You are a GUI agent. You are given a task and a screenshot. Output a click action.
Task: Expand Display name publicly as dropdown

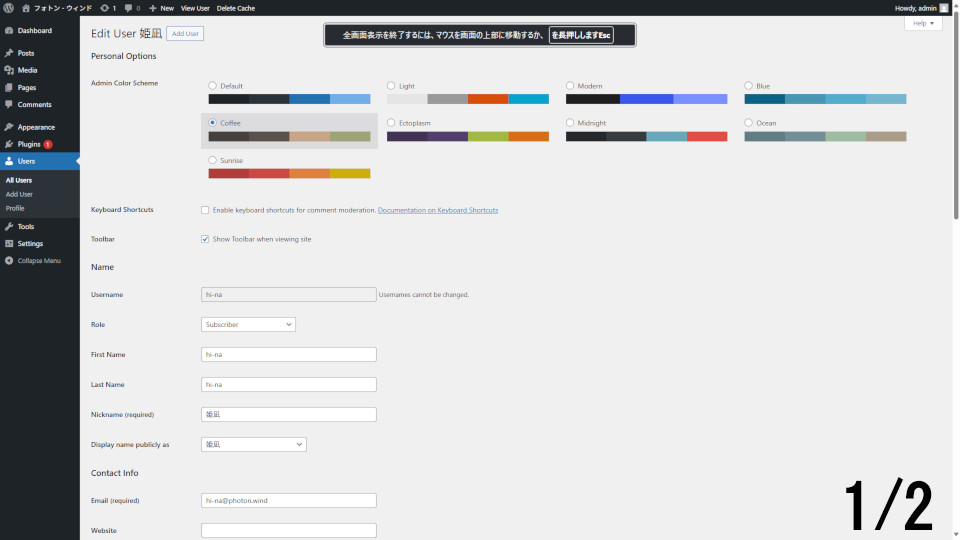coord(253,444)
